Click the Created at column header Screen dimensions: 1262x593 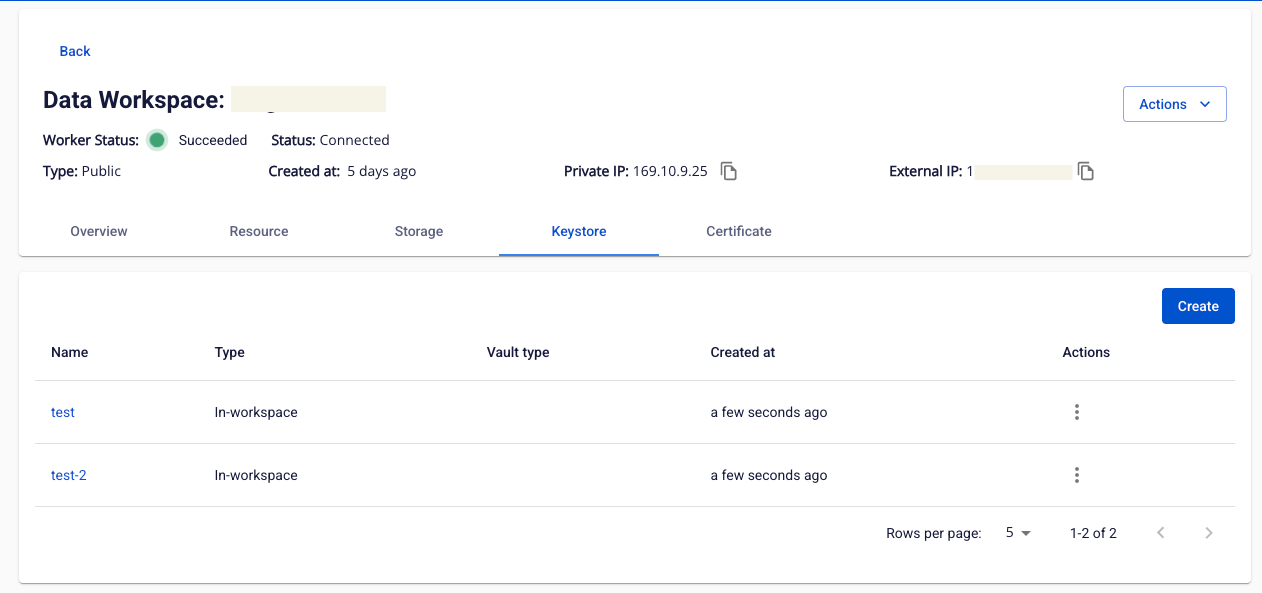(x=743, y=352)
